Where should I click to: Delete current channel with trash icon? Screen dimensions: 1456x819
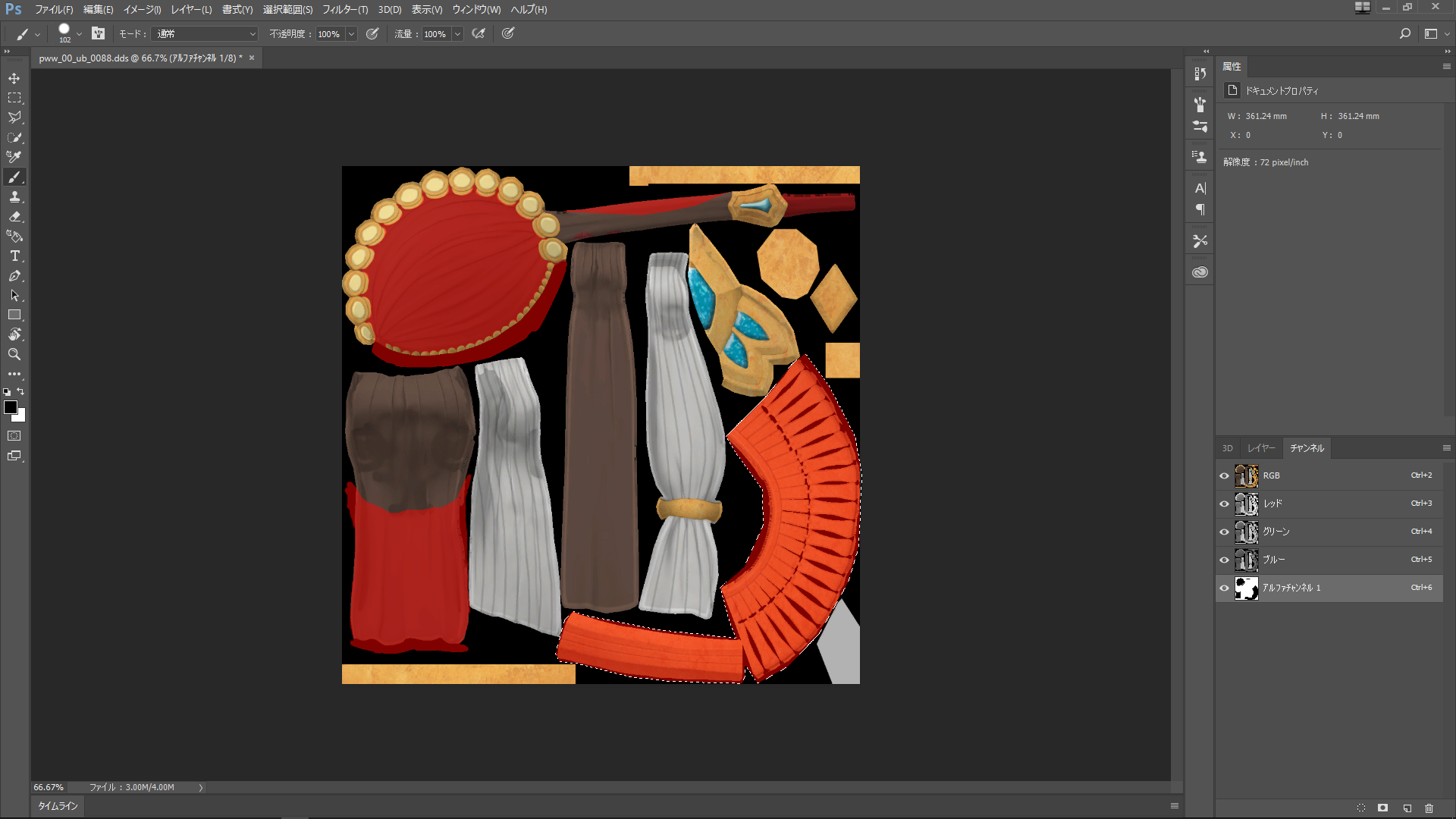click(1429, 808)
